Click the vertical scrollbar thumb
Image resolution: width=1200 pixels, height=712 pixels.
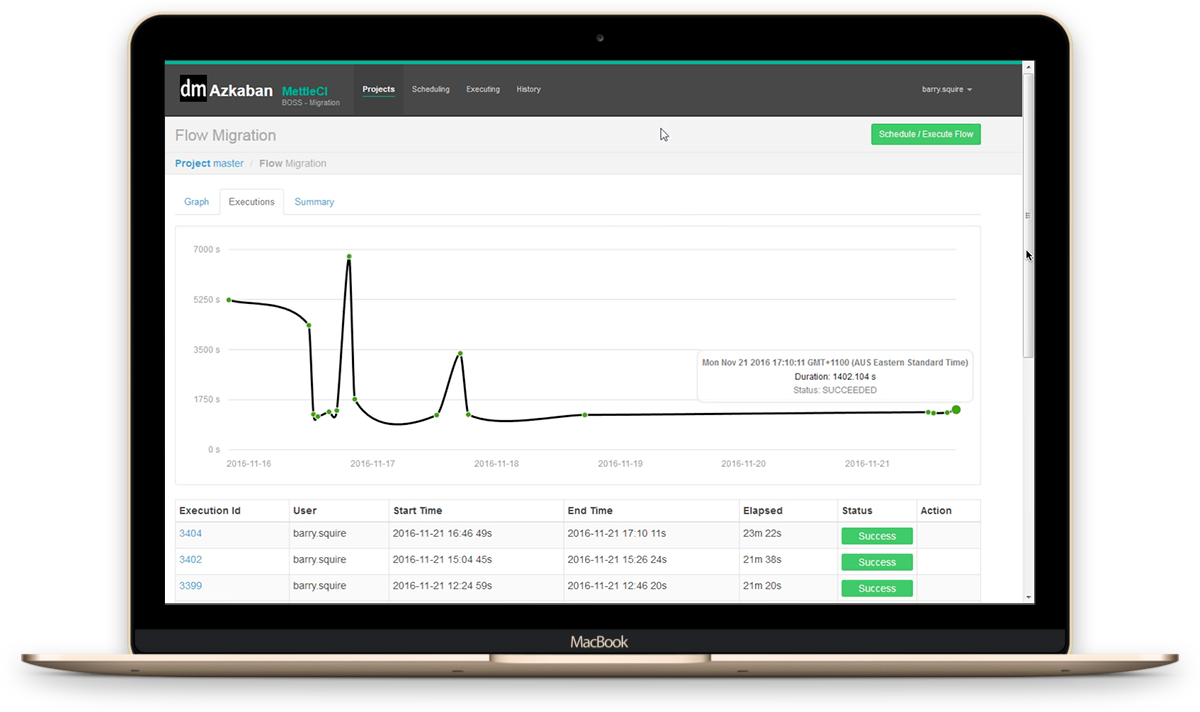point(1028,214)
